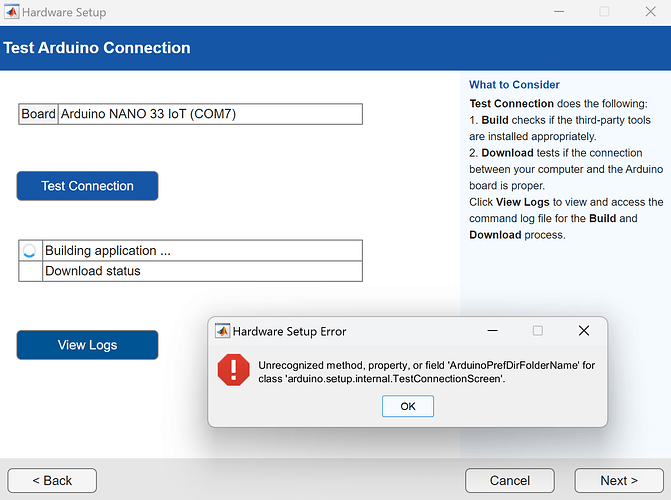The image size is (671, 500).
Task: Close the Hardware Setup Error dialog
Action: click(583, 331)
